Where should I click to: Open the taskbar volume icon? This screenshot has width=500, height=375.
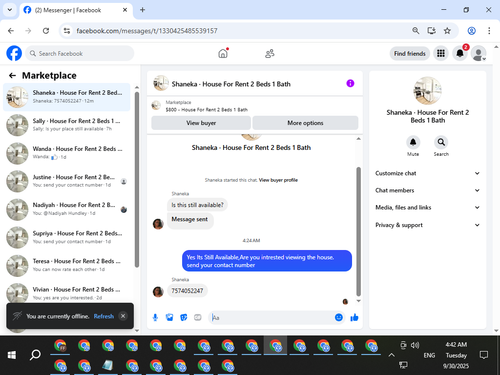[415, 345]
